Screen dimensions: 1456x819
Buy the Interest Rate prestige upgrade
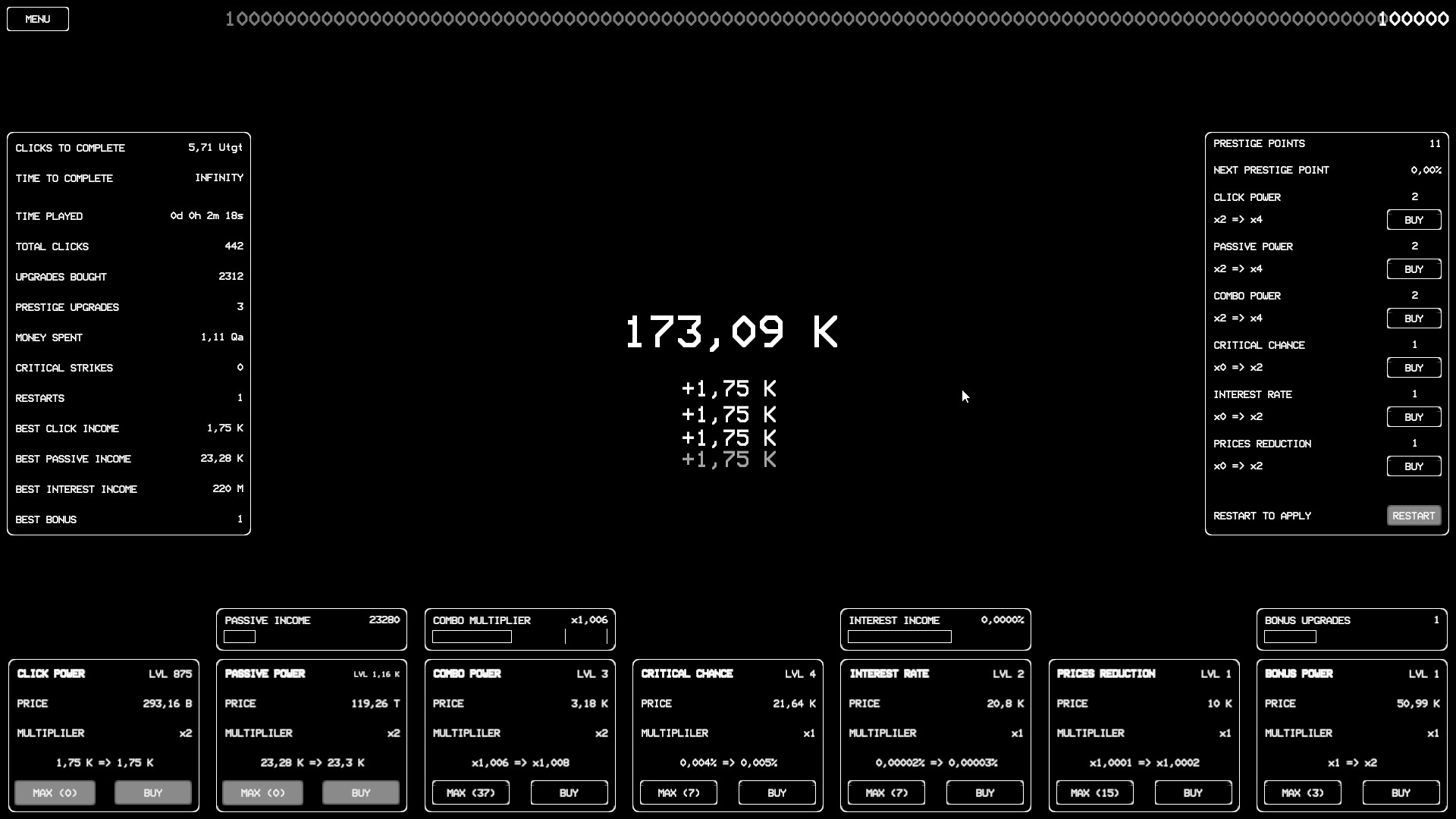[1414, 416]
